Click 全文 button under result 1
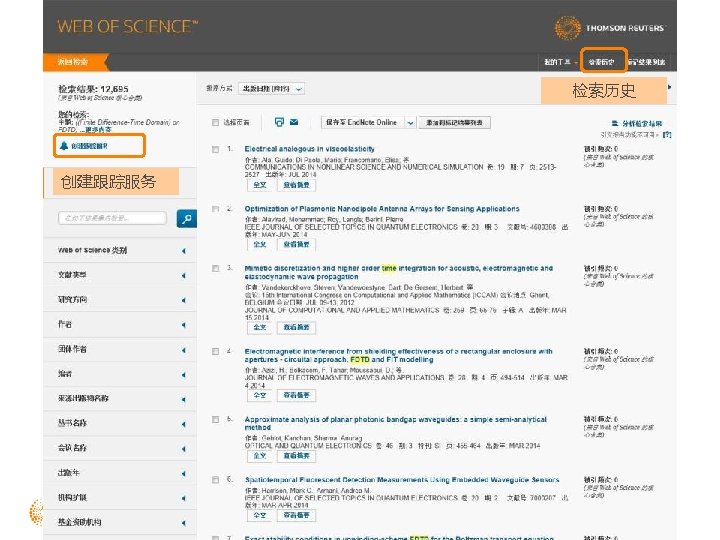720x540 pixels. pyautogui.click(x=260, y=185)
